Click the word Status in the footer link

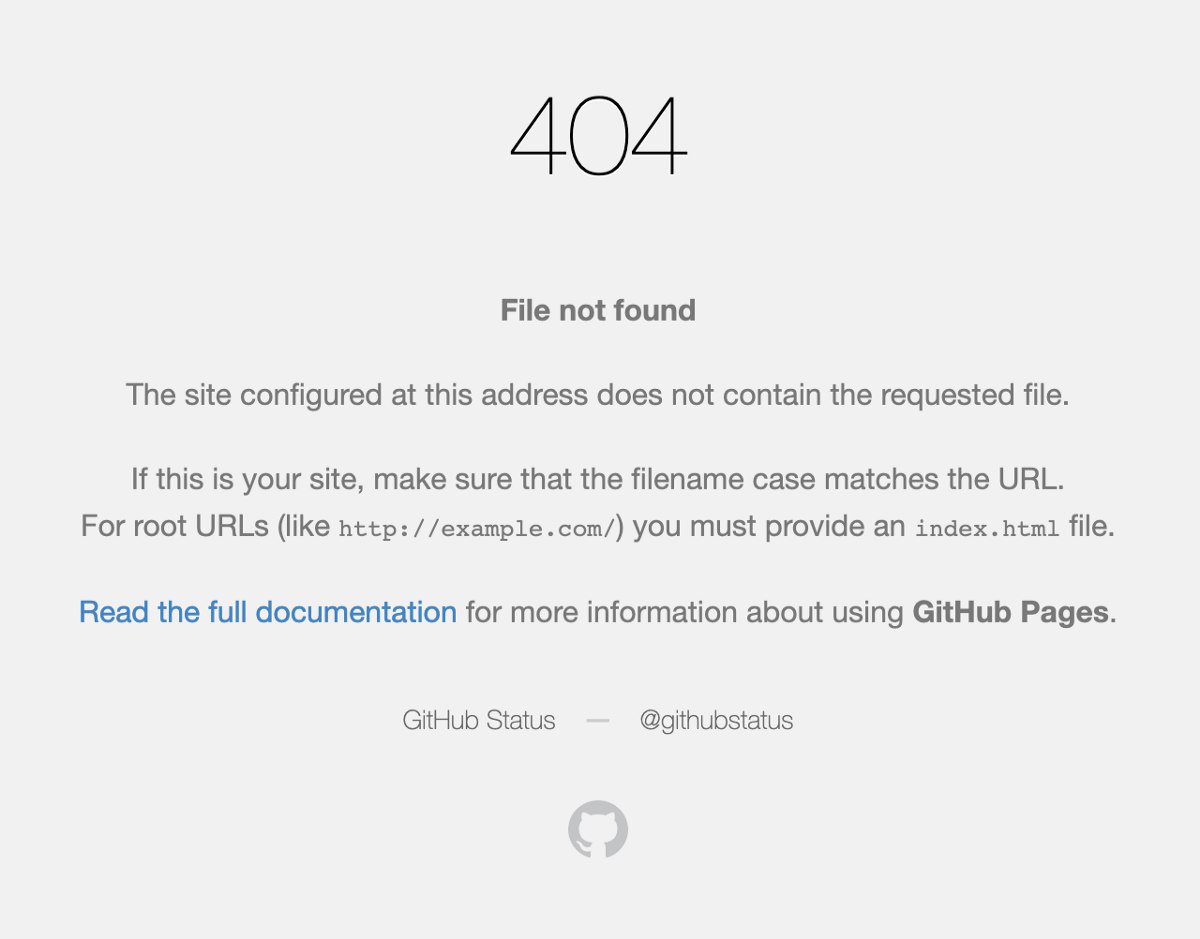520,720
